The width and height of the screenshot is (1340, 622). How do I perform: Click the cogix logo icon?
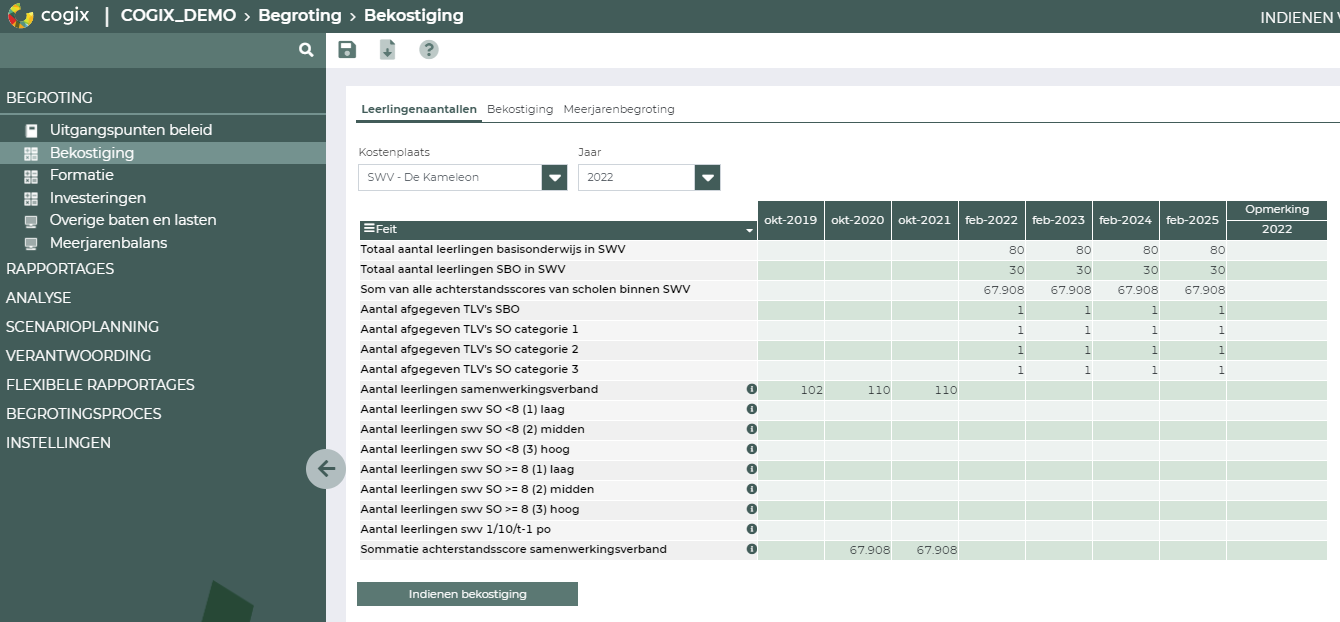point(20,16)
